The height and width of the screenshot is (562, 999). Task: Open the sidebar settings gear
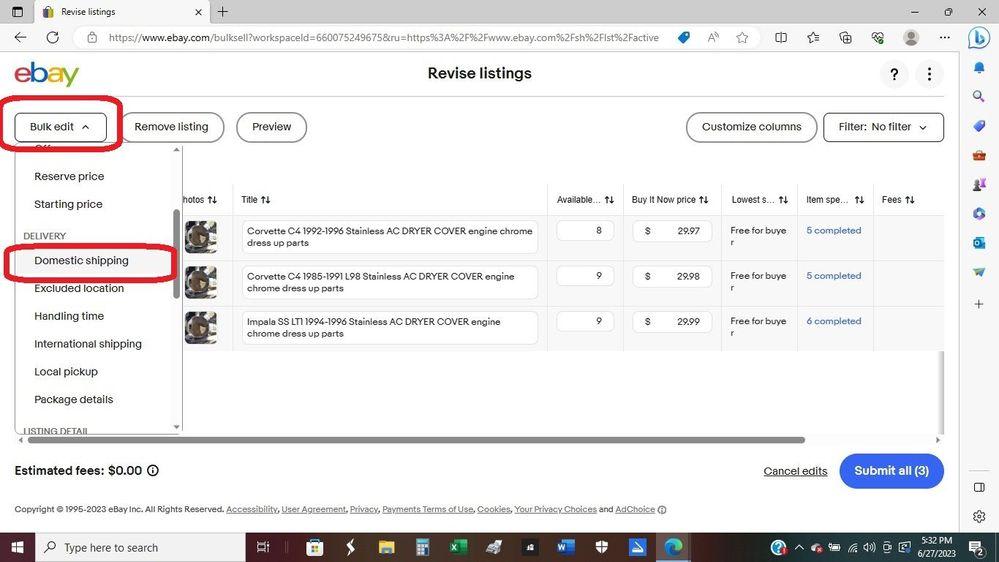point(979,516)
